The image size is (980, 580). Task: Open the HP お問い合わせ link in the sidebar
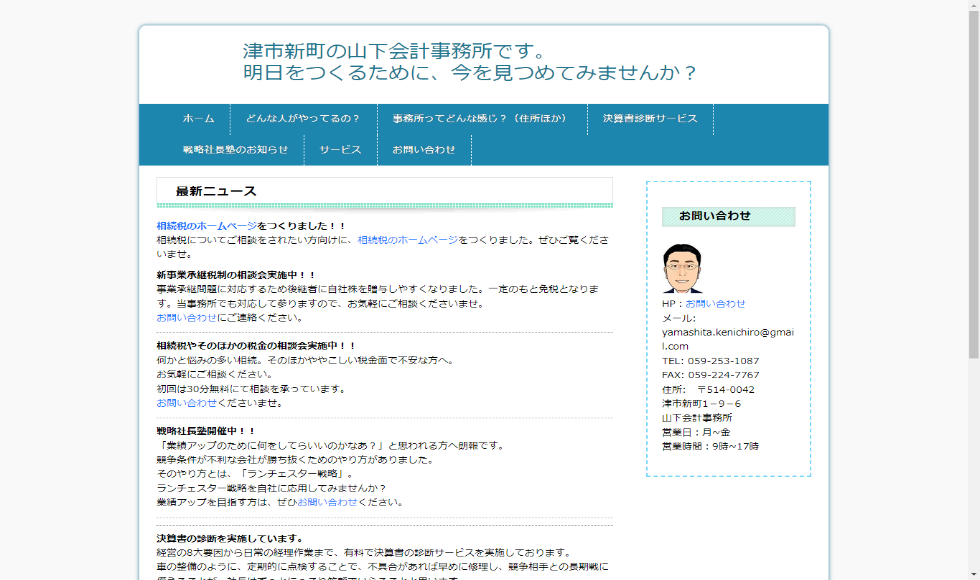[x=715, y=303]
